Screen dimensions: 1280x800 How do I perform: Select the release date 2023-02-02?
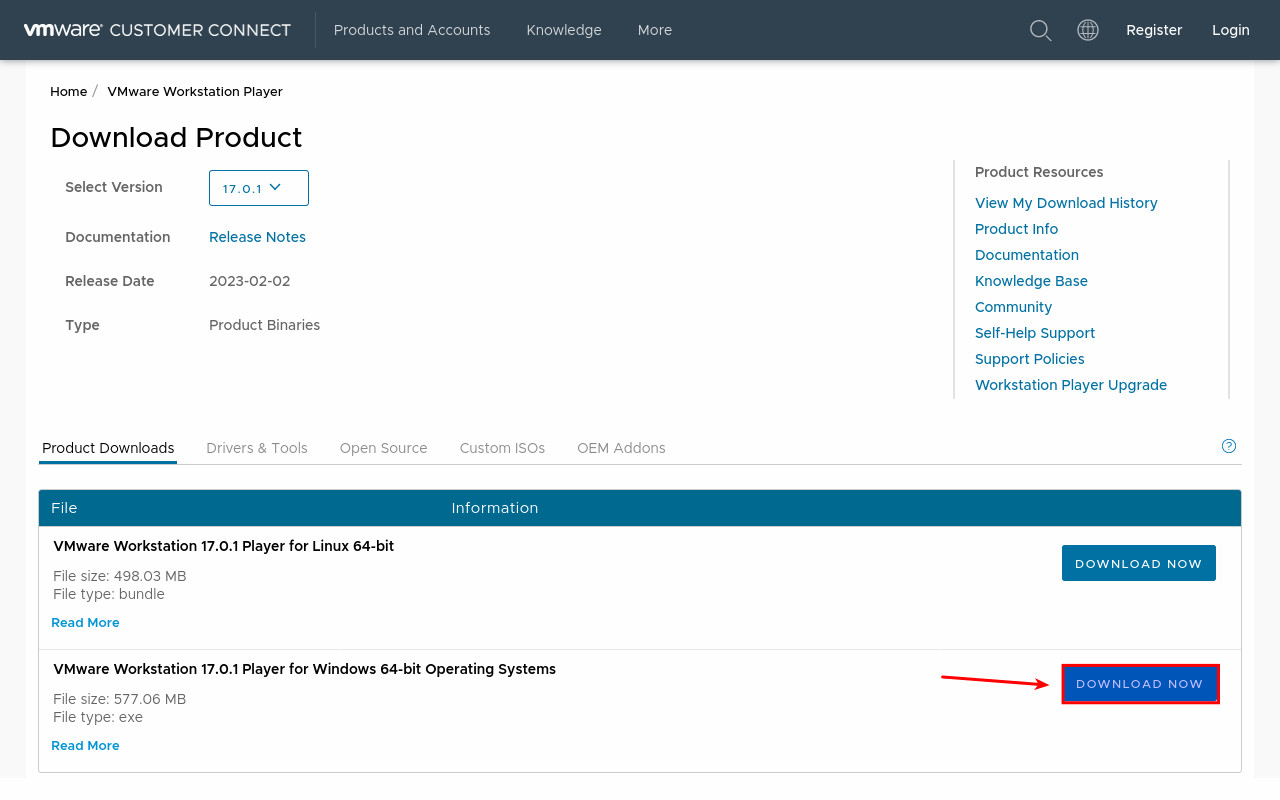tap(249, 281)
